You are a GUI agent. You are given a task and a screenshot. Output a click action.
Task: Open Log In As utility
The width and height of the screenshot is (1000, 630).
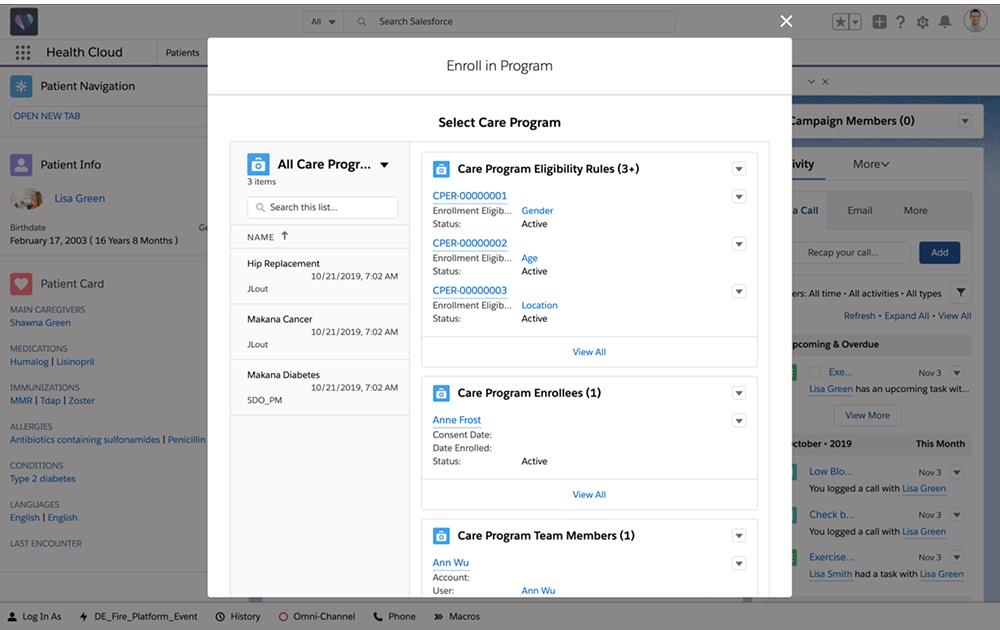[34, 617]
